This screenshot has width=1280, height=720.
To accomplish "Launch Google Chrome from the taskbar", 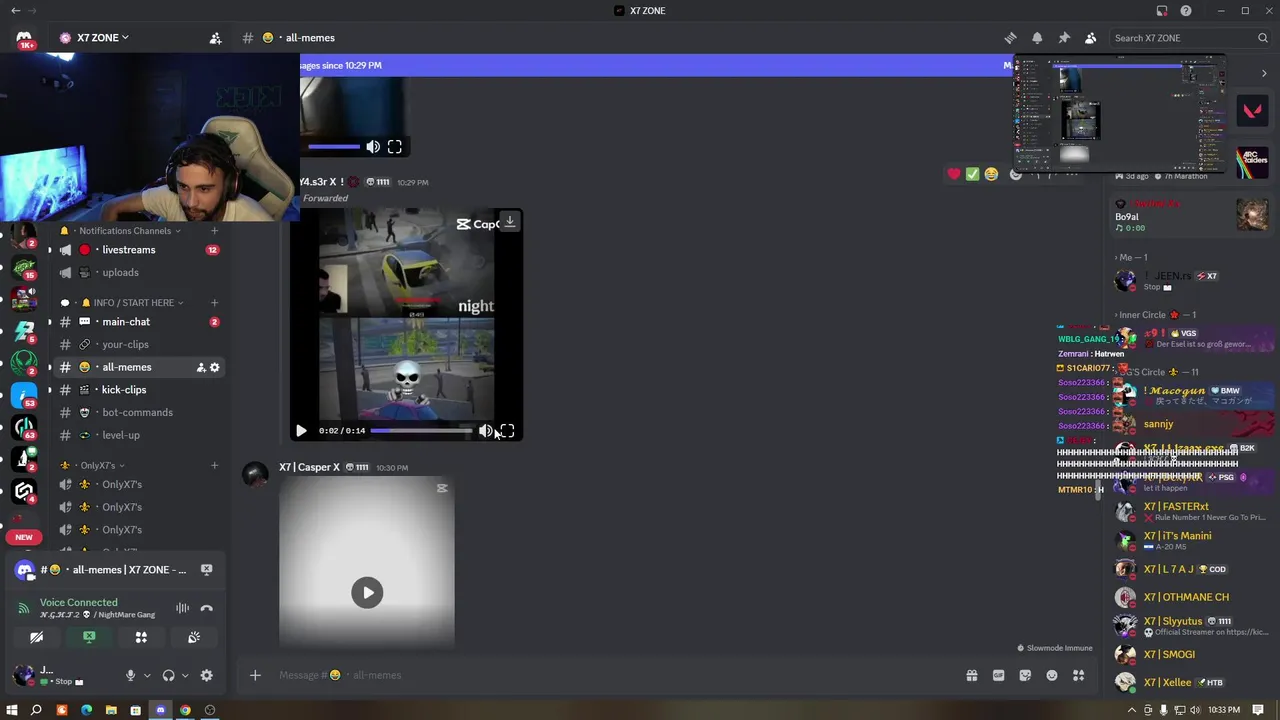I will [185, 710].
